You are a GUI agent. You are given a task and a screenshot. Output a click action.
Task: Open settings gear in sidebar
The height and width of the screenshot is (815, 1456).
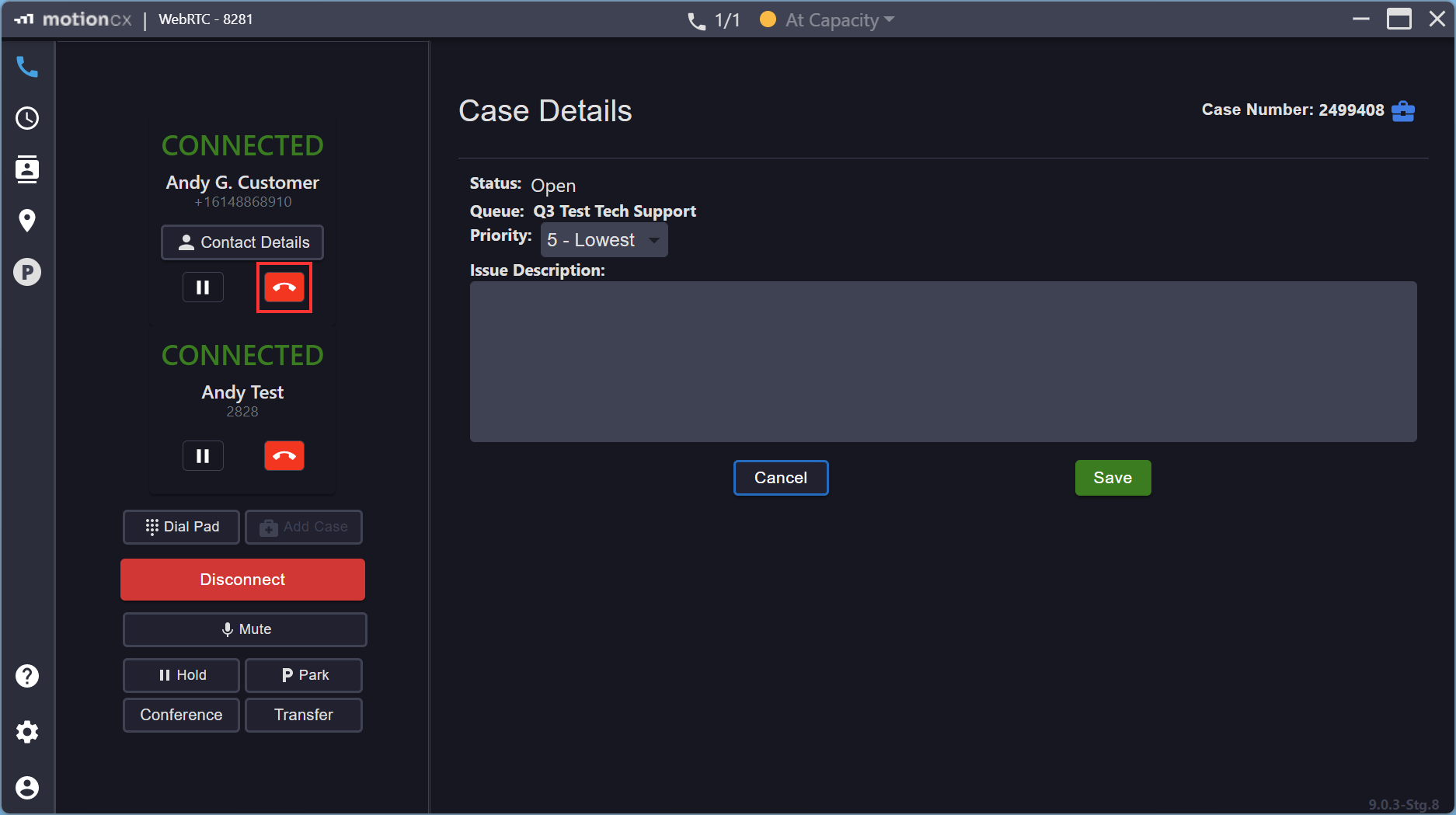coord(27,732)
